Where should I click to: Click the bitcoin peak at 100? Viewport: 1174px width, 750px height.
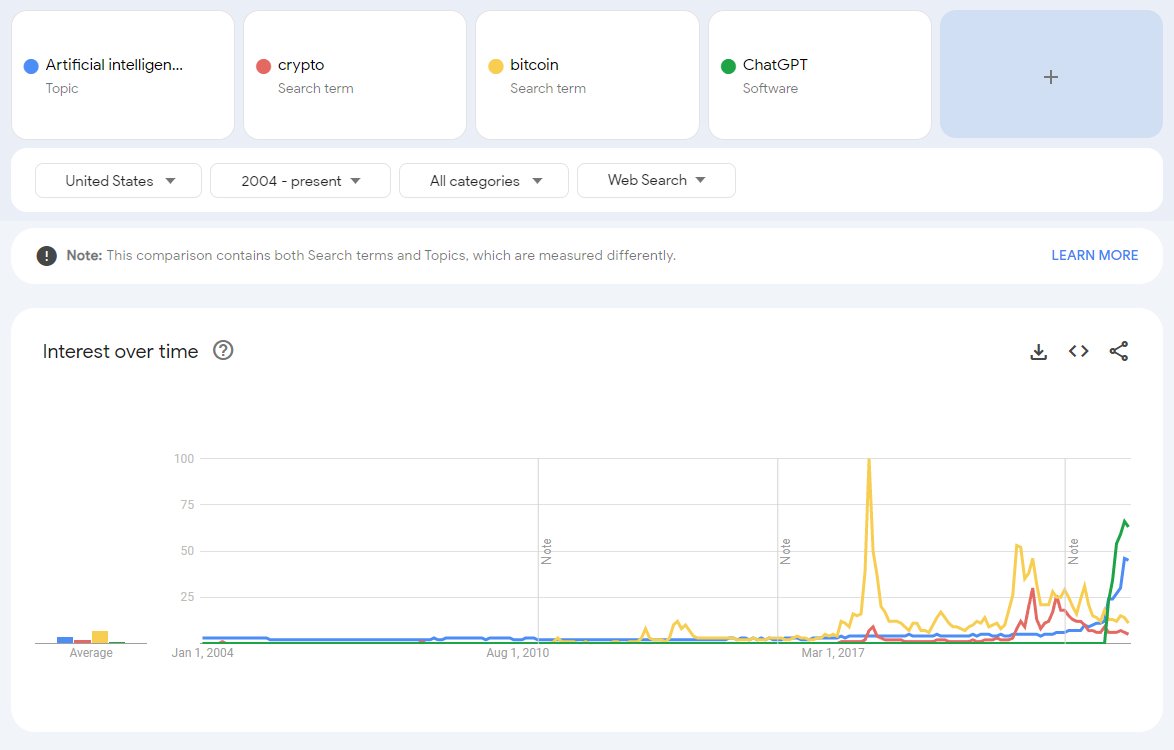pyautogui.click(x=869, y=460)
